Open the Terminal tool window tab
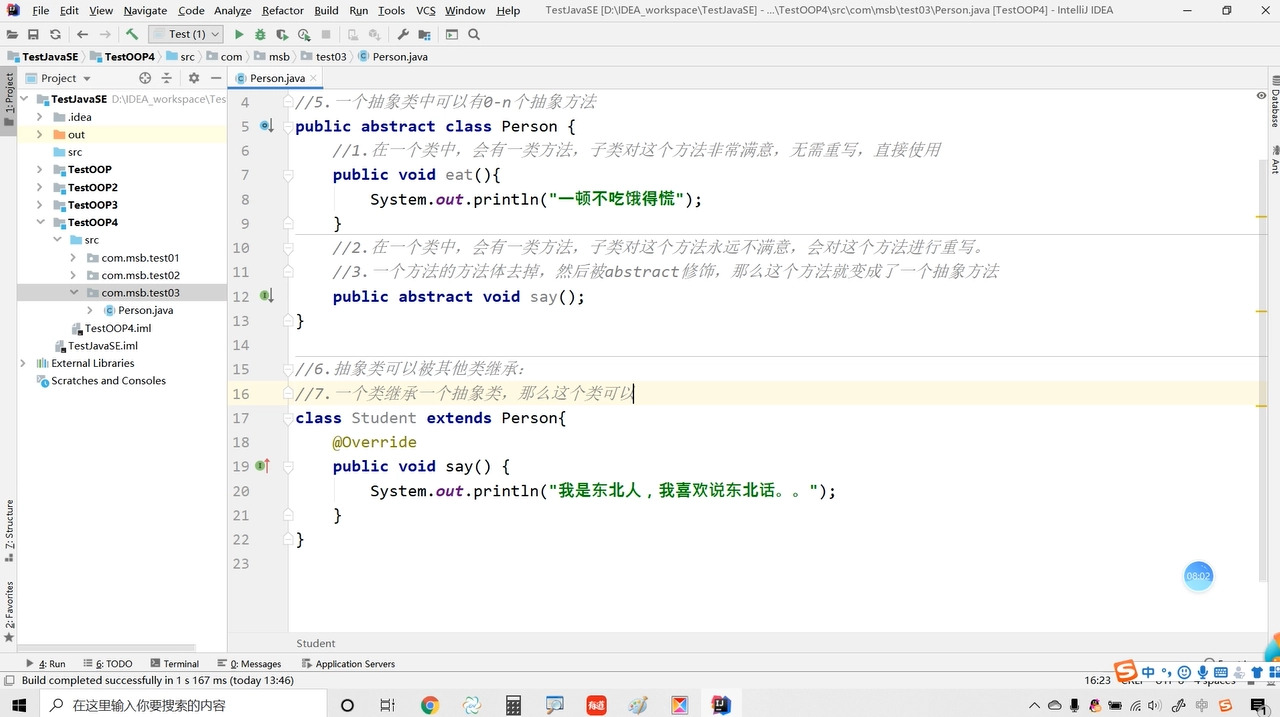The image size is (1280, 717). (x=174, y=664)
